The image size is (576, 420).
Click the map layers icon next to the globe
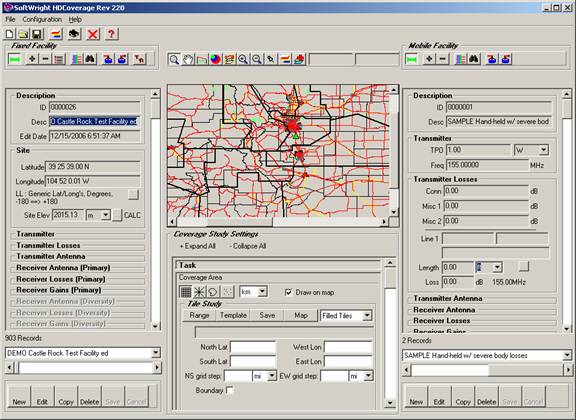(229, 59)
